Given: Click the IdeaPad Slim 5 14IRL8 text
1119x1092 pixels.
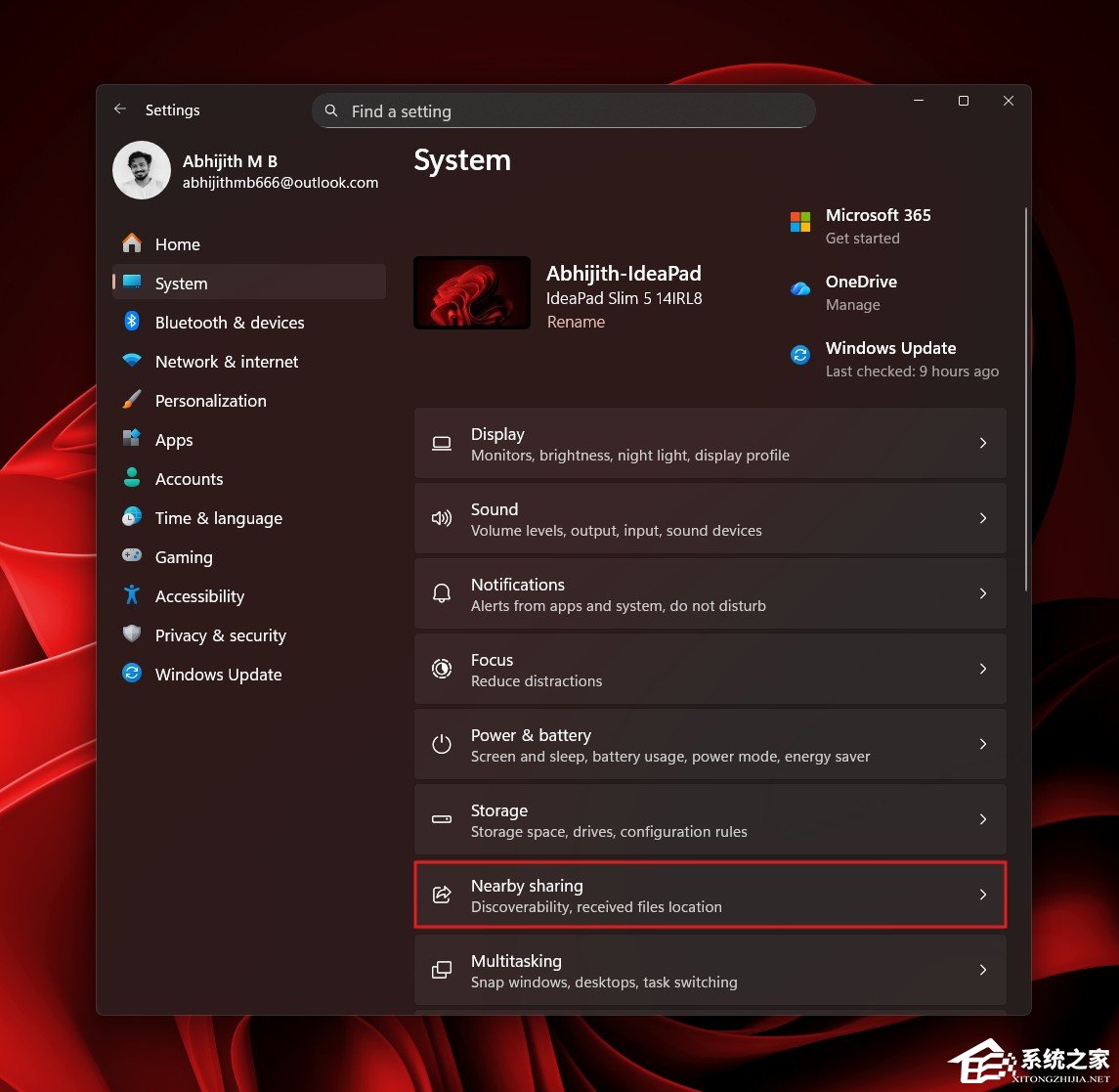Looking at the screenshot, I should click(624, 298).
